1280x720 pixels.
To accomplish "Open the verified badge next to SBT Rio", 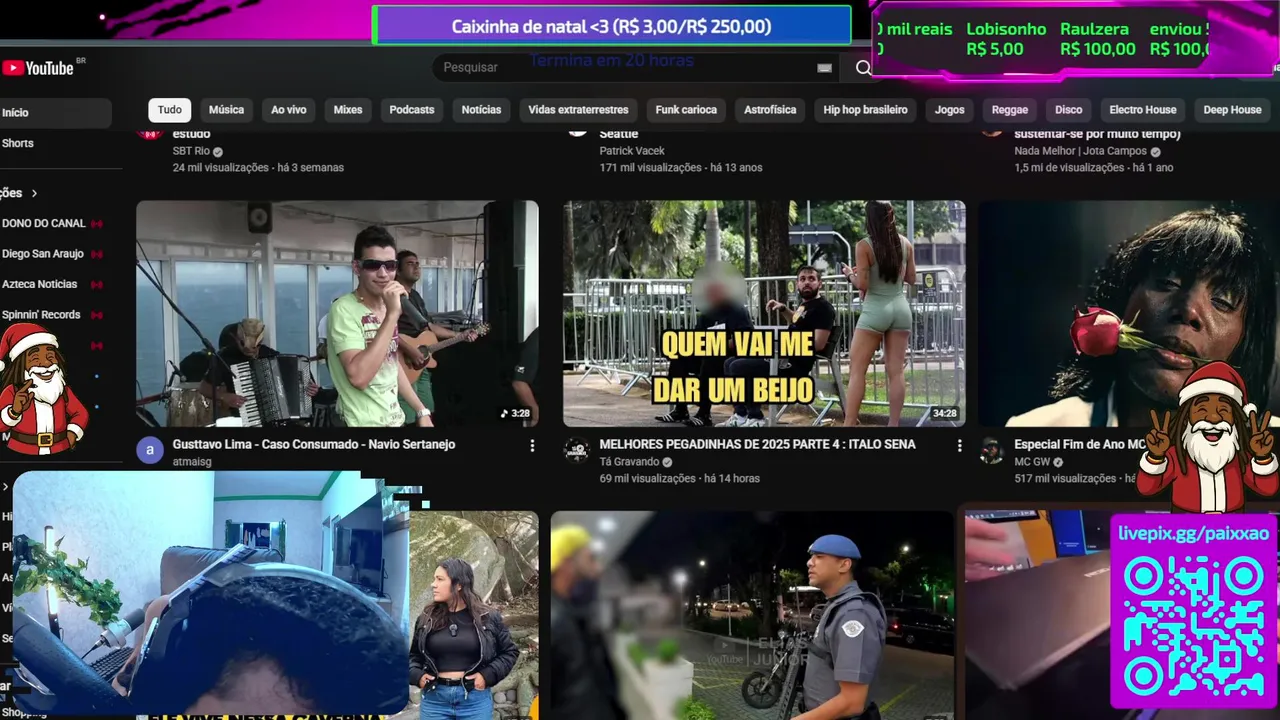I will tap(218, 152).
